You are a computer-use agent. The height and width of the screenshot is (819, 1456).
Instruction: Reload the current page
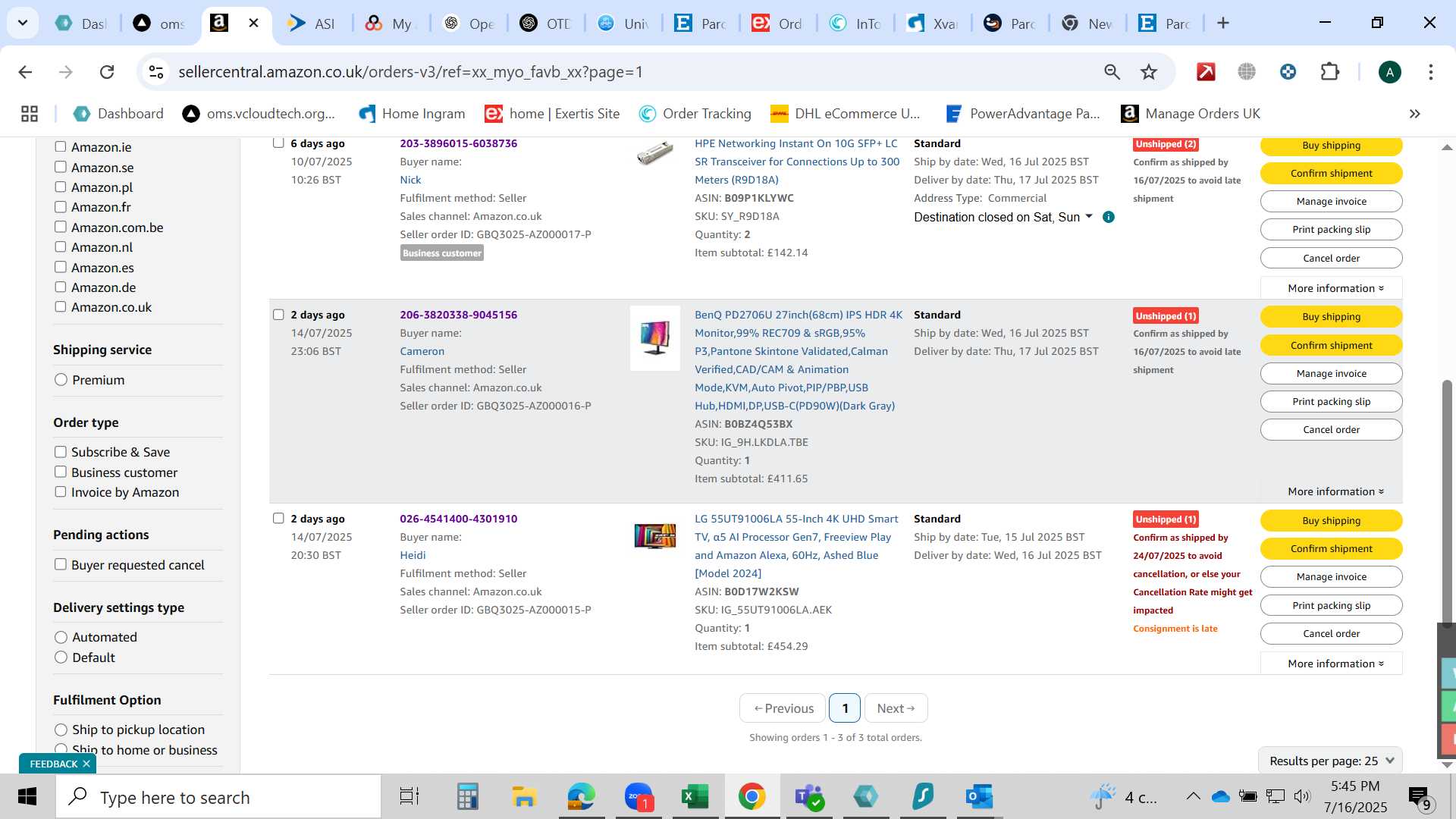click(107, 72)
